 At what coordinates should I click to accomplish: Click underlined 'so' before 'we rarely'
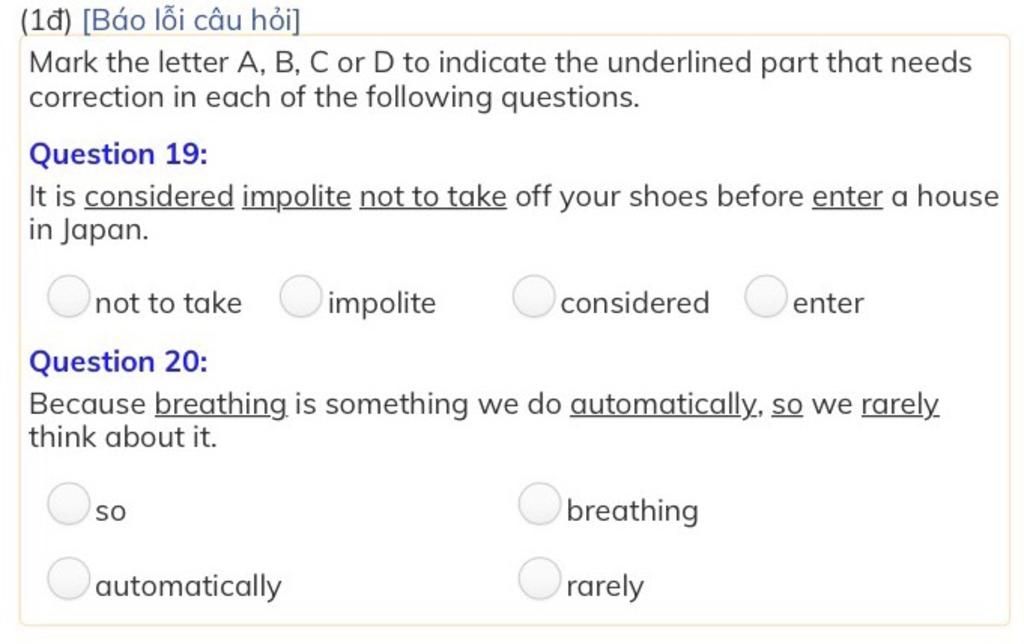click(787, 406)
